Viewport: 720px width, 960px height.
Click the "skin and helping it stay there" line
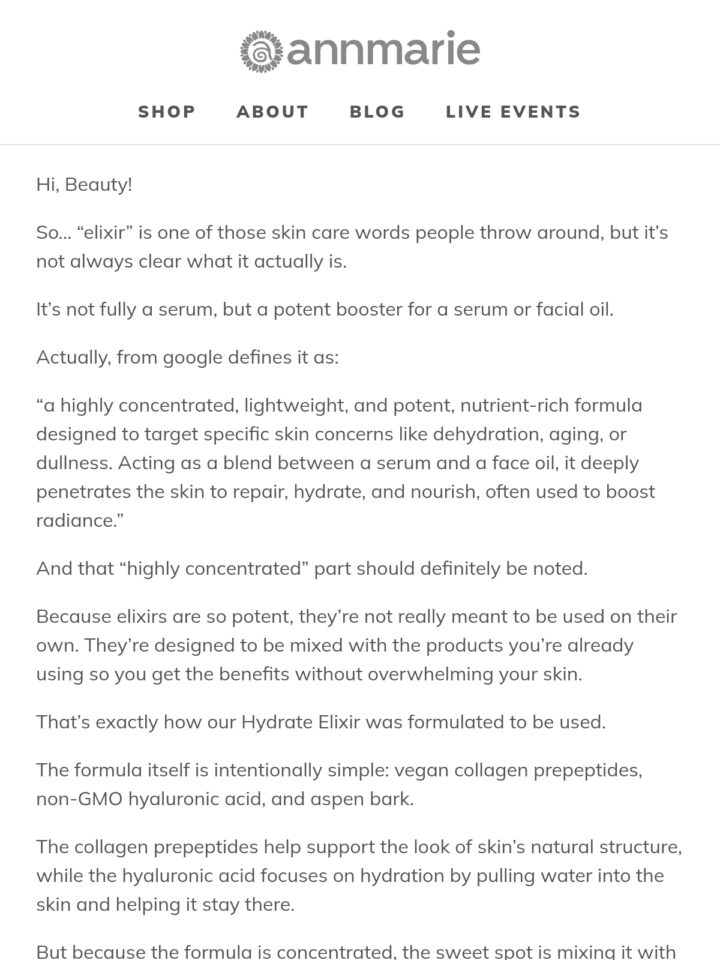pyautogui.click(x=165, y=904)
